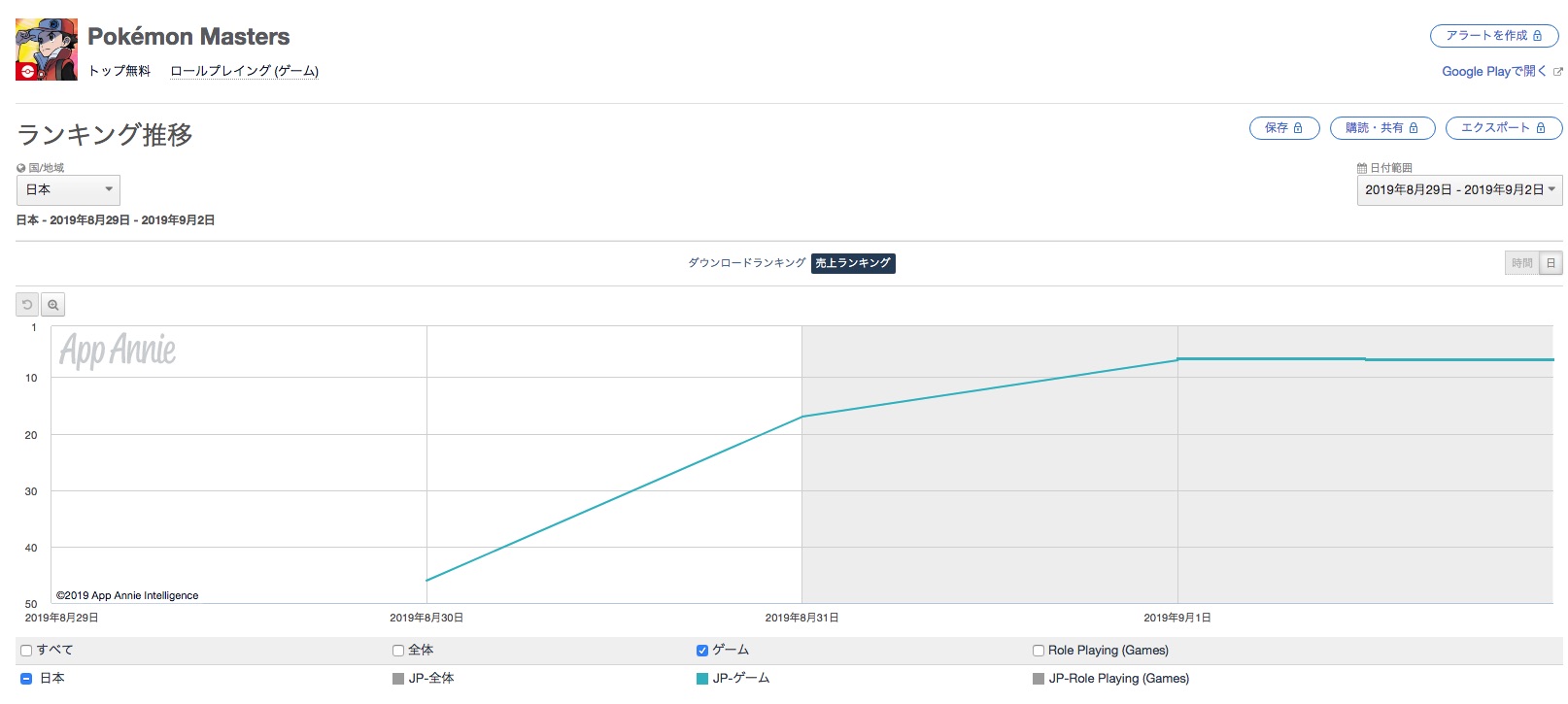Screen dimensions: 1568x704
Task: Check the すべて checkbox
Action: pos(26,651)
